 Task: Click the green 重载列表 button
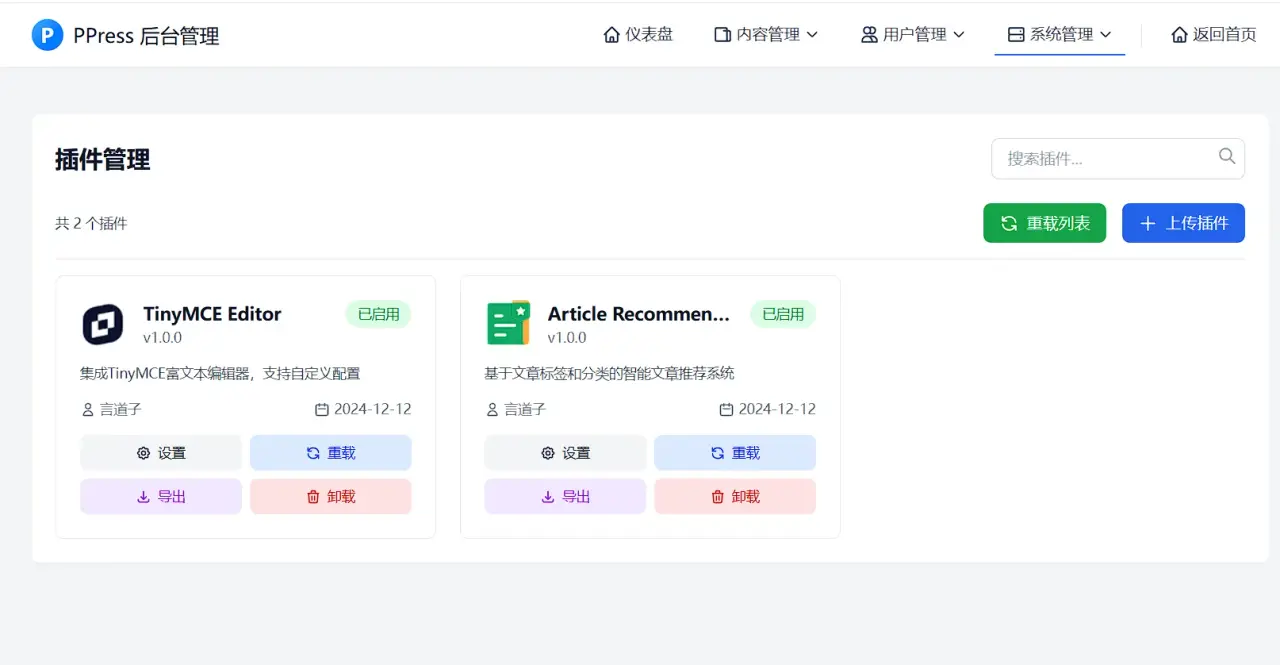coord(1045,223)
